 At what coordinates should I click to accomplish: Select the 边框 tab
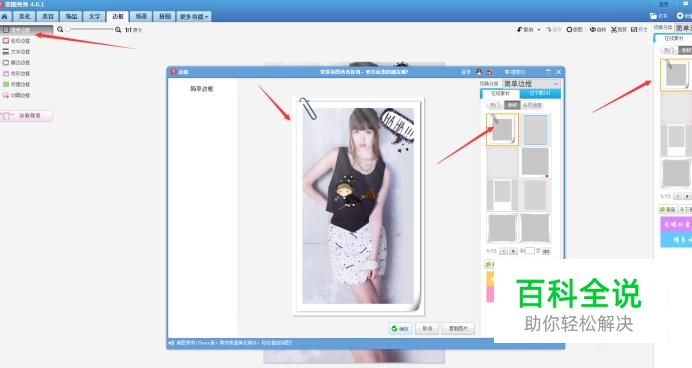[x=118, y=16]
